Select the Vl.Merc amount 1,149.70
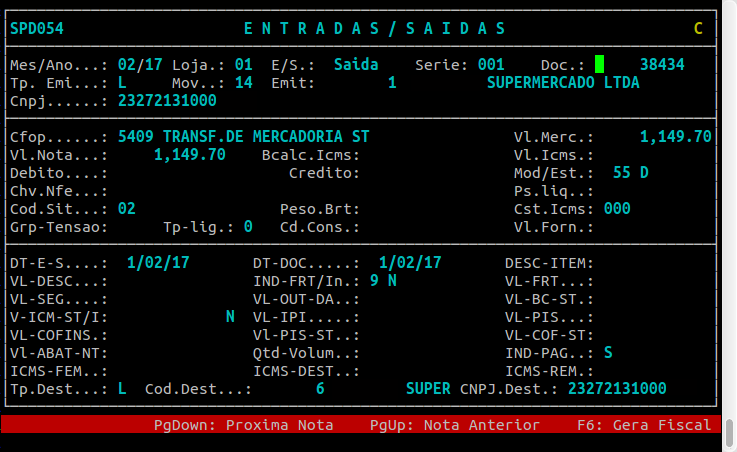The image size is (737, 452). 675,136
